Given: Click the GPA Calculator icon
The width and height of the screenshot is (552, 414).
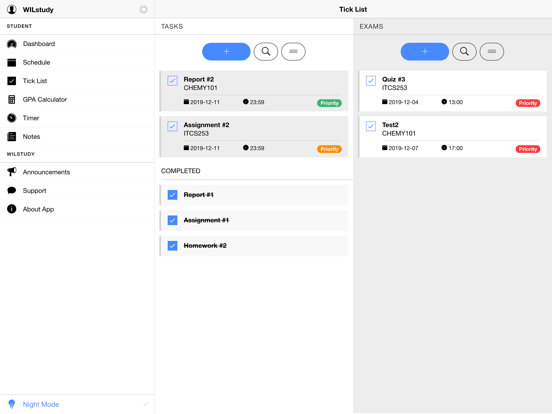Looking at the screenshot, I should tap(12, 99).
